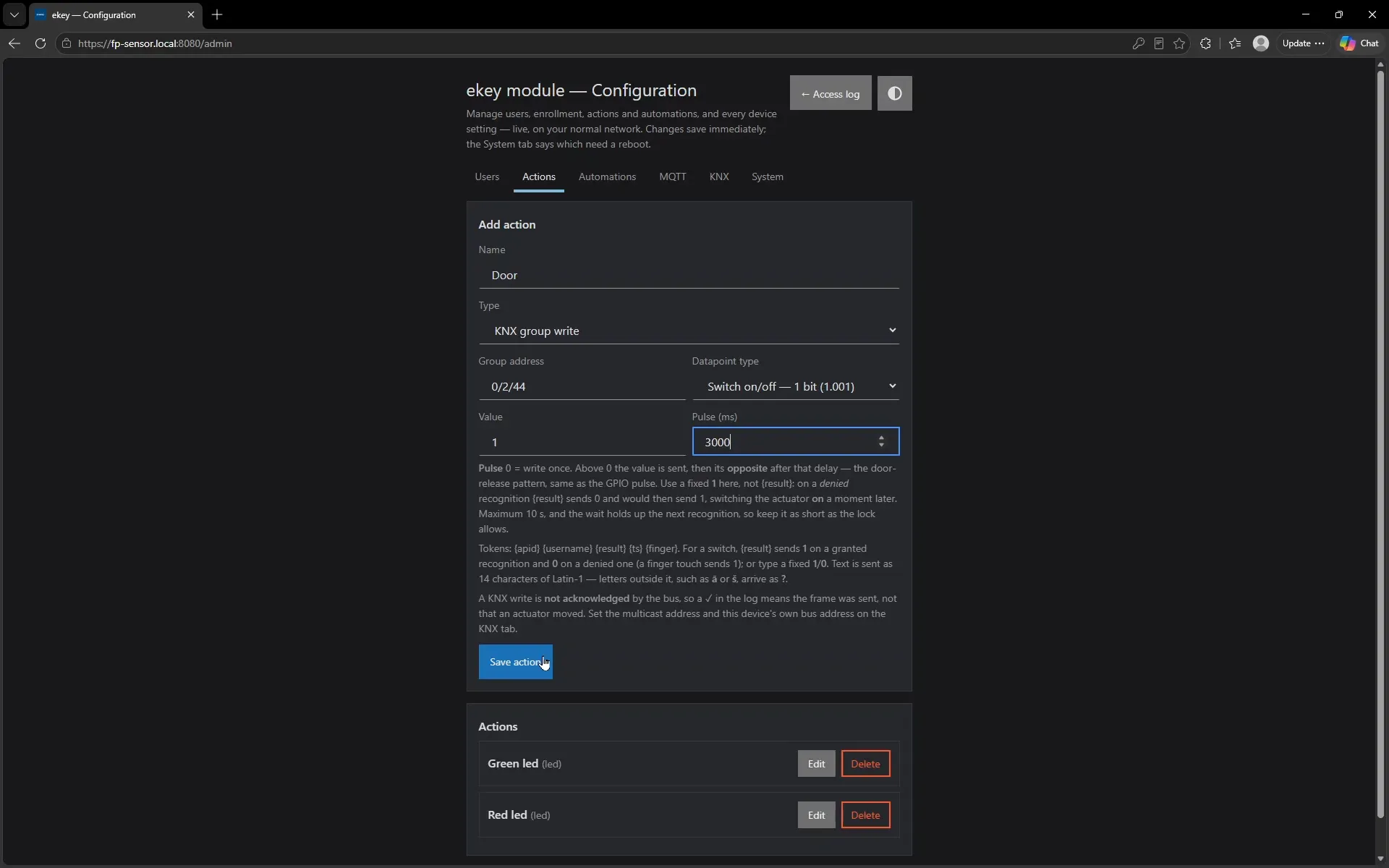Open the reader view icon

(x=1159, y=43)
